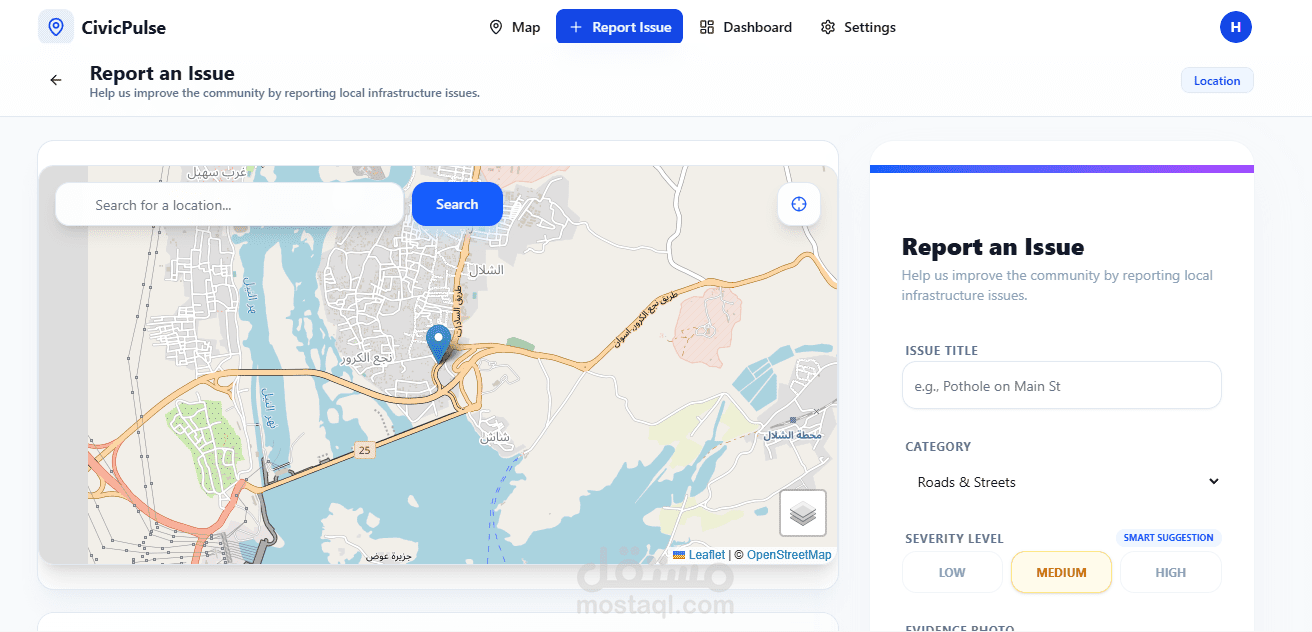Click the blue map marker pin
This screenshot has height=632, width=1312.
(438, 342)
